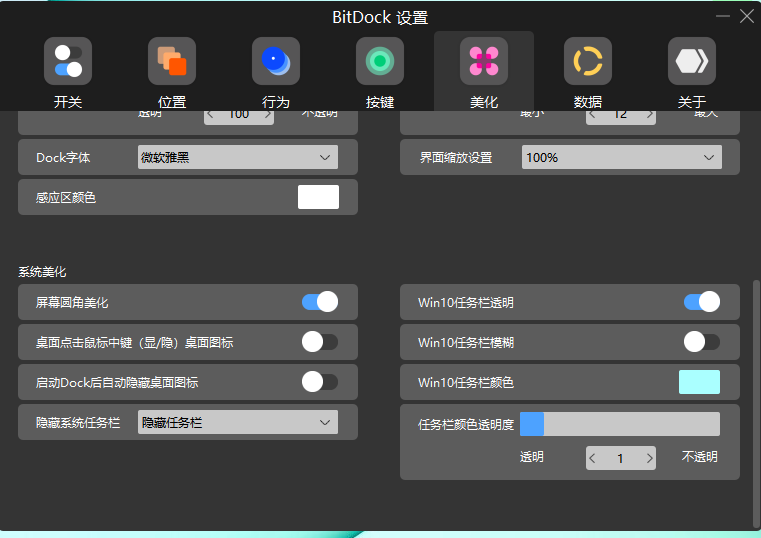
Task: Click the Win10任务栏颜色 label
Action: 465,382
